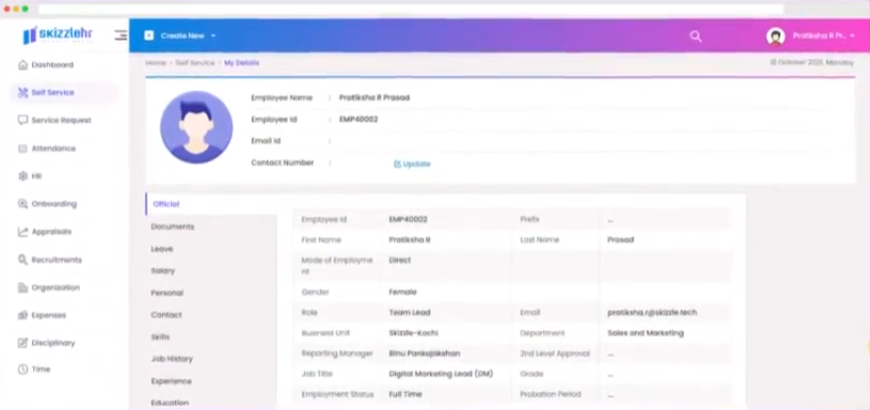Open the Time clock icon
Viewport: 870px width, 410px height.
[x=23, y=369]
